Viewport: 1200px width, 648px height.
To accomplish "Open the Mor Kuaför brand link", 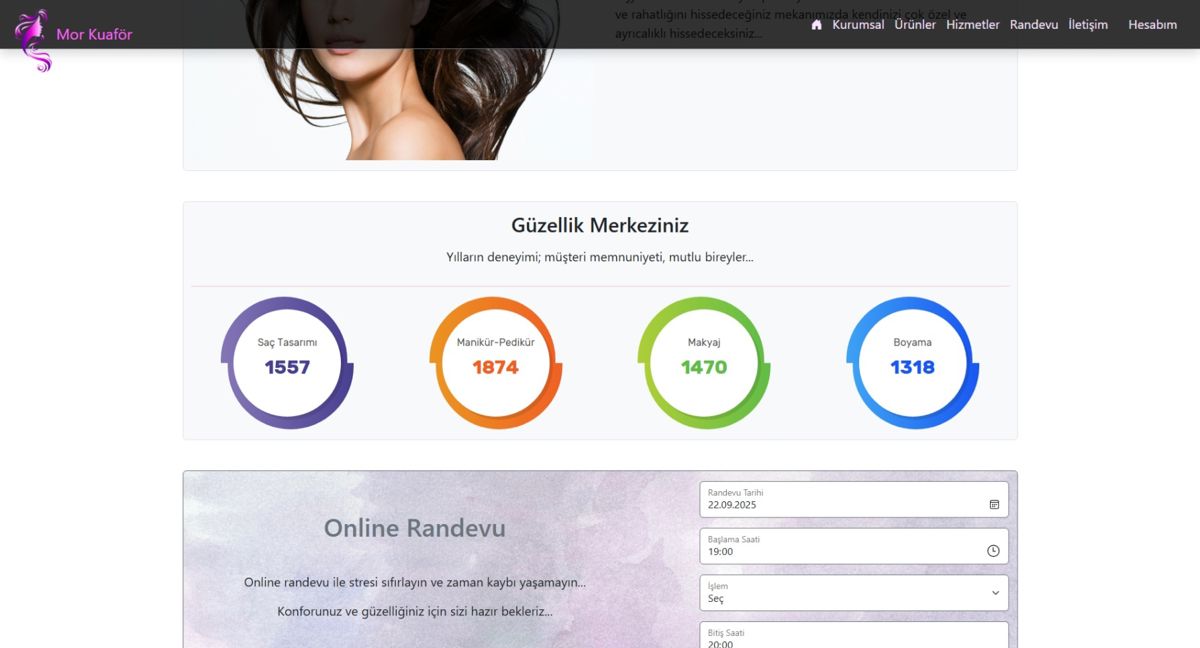I will click(x=94, y=35).
